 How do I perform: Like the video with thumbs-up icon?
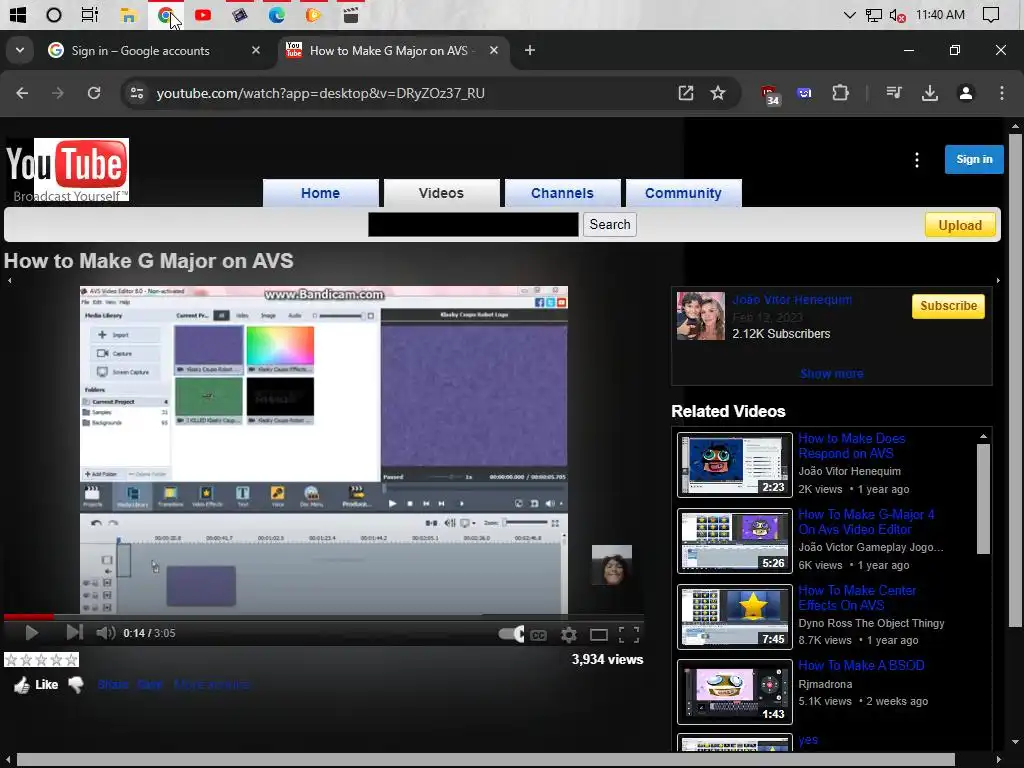pos(22,685)
